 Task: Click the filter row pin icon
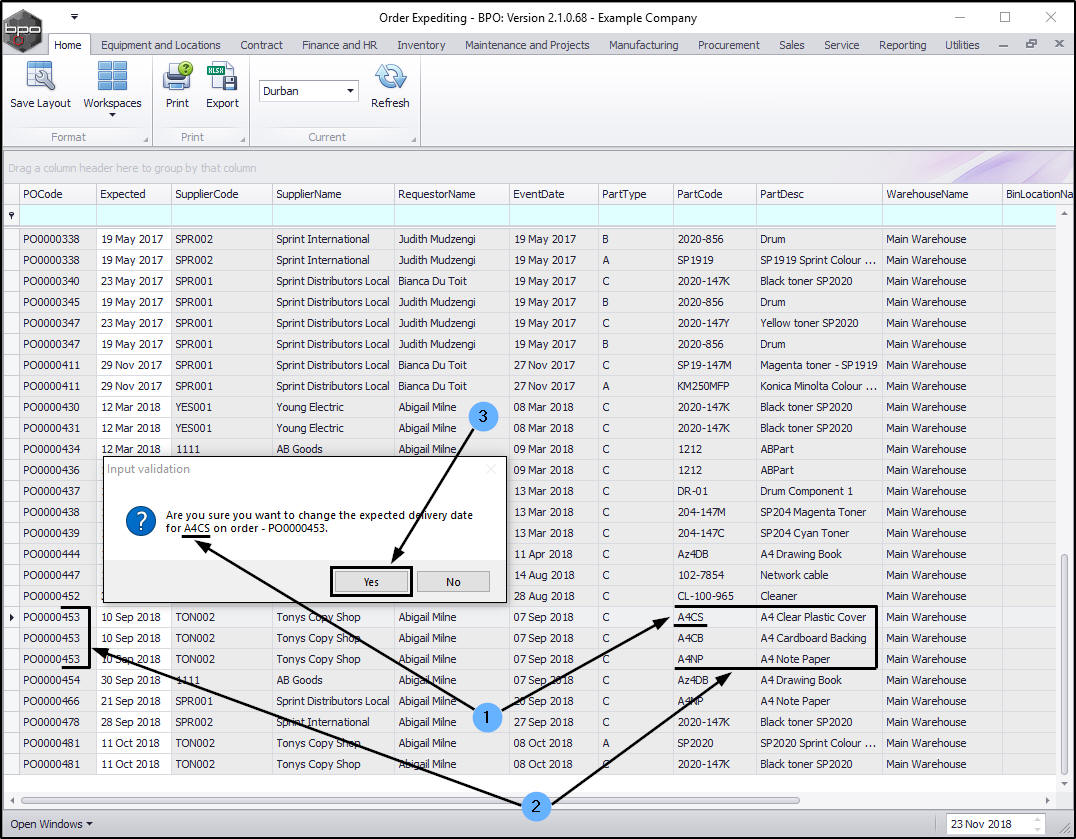coord(11,215)
